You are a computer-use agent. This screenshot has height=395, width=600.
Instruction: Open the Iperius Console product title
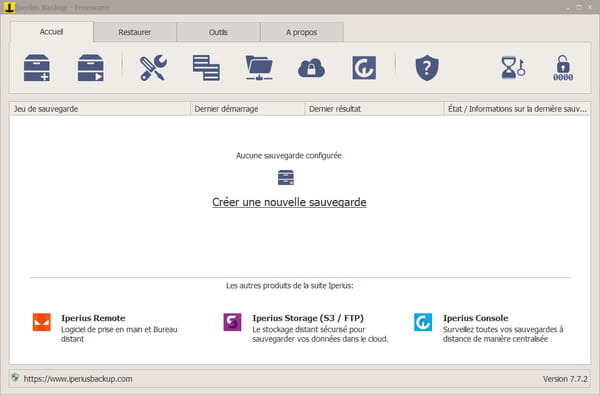coord(476,318)
